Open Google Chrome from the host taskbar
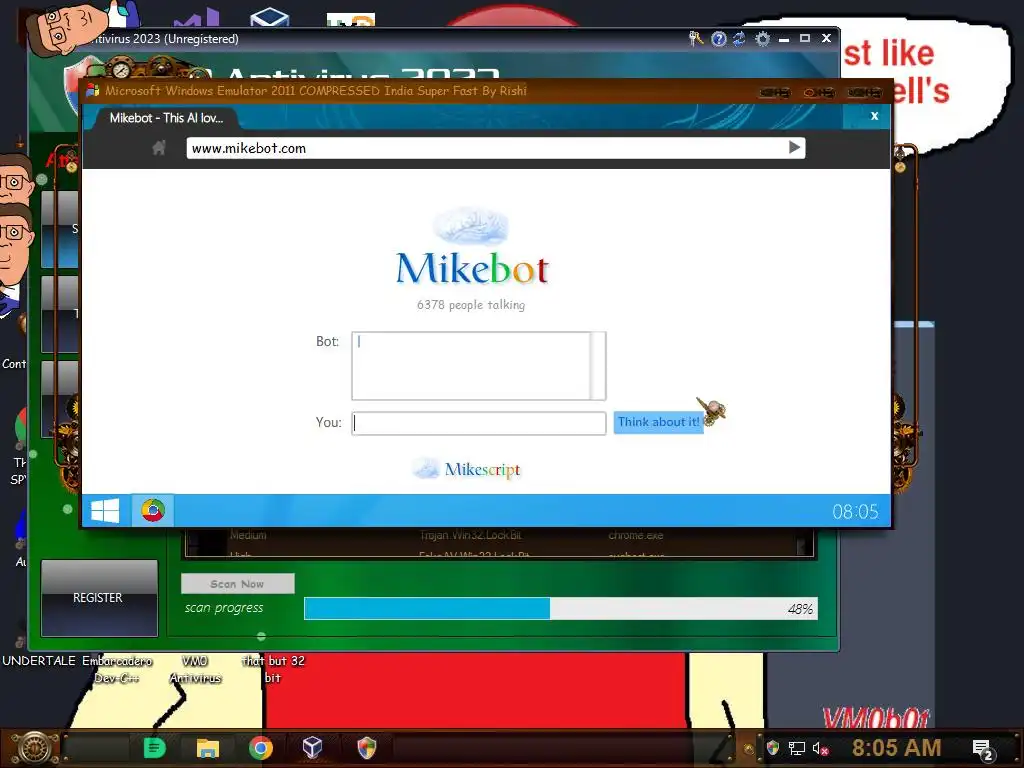The height and width of the screenshot is (768, 1024). pyautogui.click(x=261, y=748)
